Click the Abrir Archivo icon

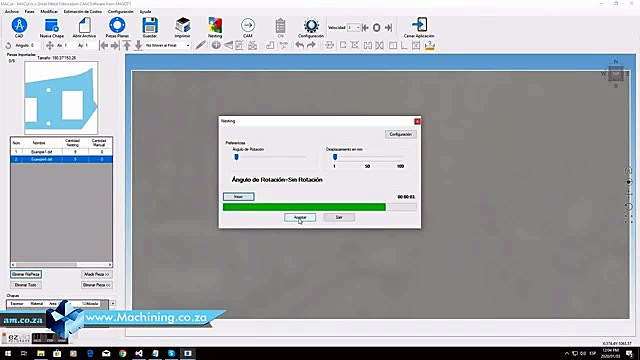[84, 26]
